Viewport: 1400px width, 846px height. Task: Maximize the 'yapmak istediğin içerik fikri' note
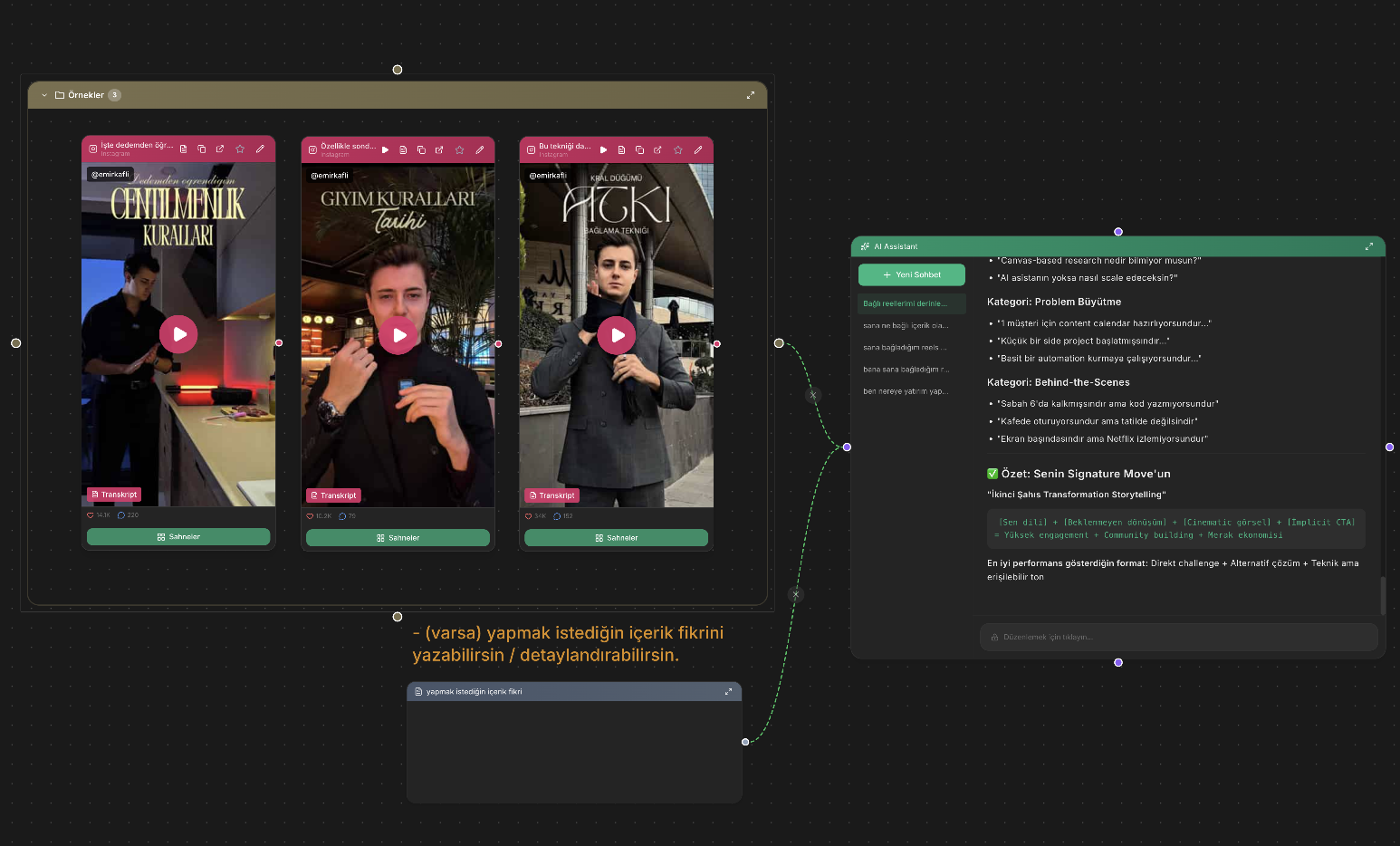(728, 692)
